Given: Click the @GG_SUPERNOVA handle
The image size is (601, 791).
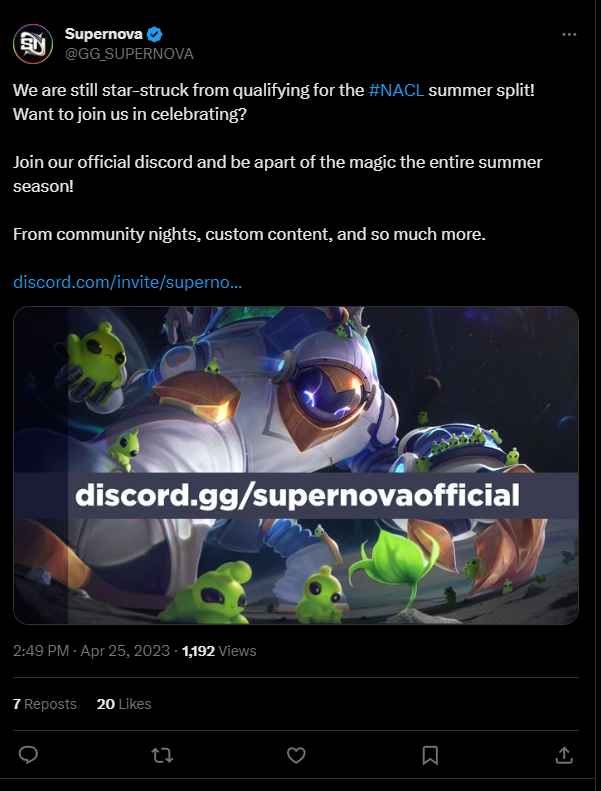Looking at the screenshot, I should pos(129,54).
